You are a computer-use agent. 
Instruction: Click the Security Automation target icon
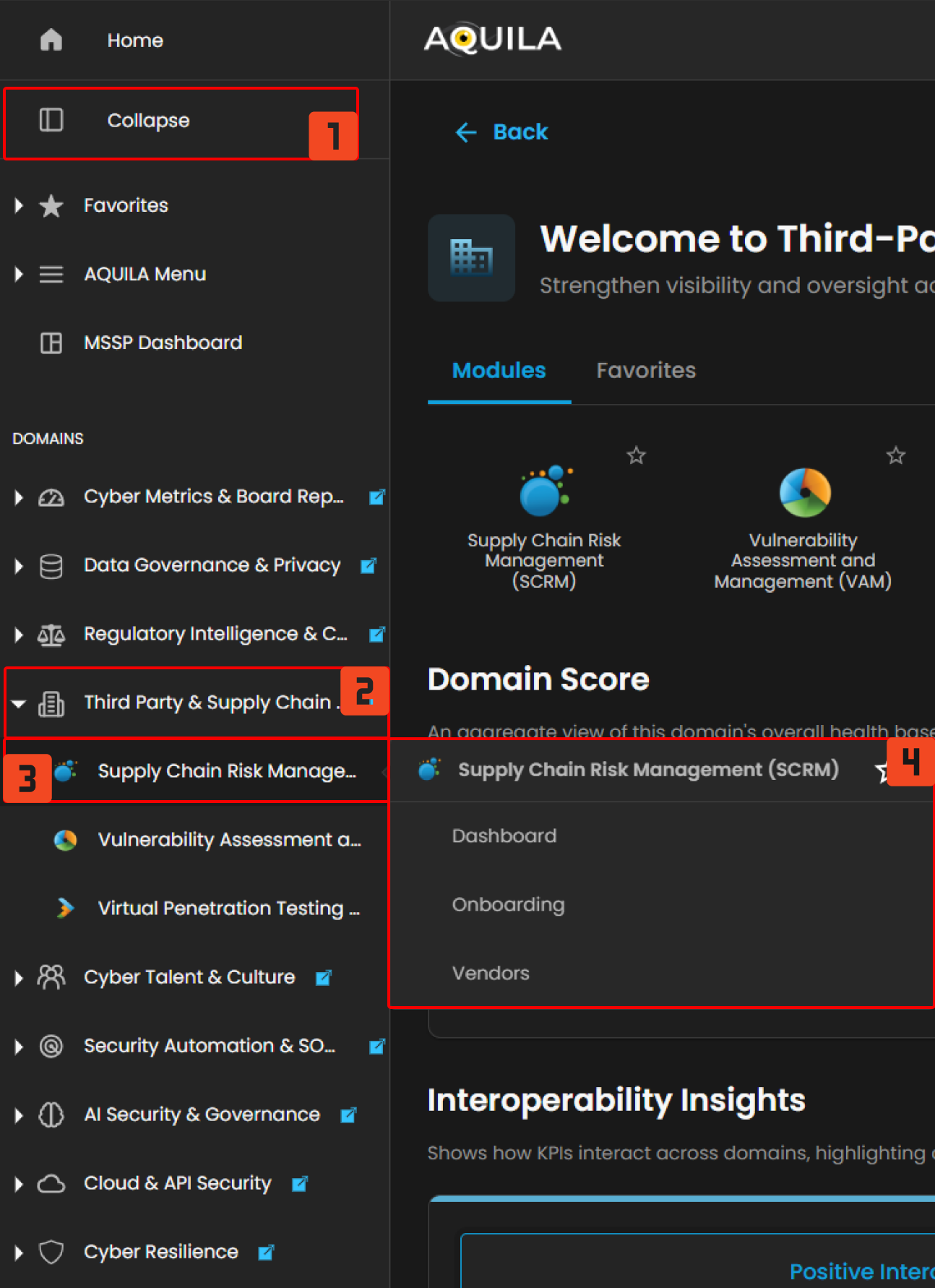[x=51, y=1046]
